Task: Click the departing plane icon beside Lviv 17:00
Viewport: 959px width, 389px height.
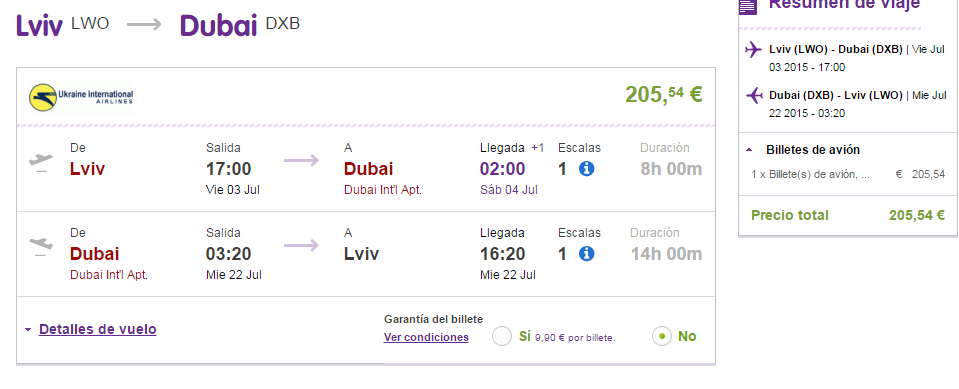Action: tap(41, 162)
